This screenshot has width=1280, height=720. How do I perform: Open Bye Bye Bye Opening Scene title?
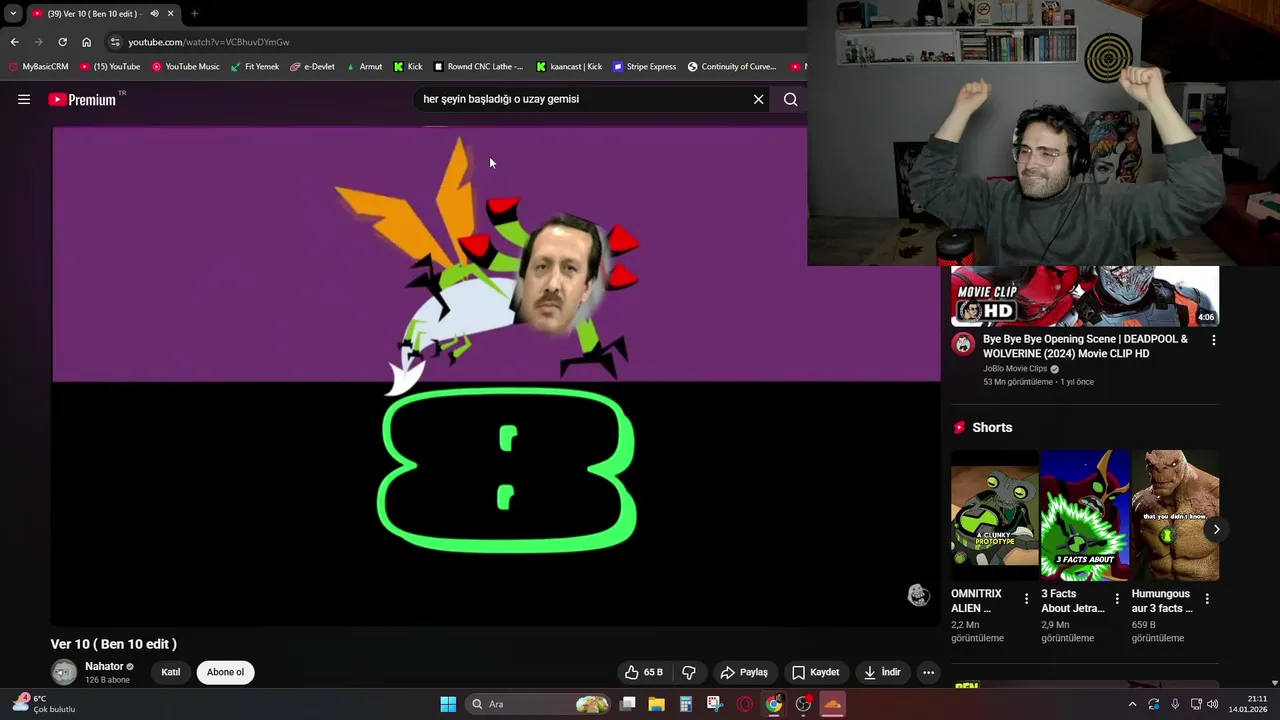click(x=1085, y=346)
